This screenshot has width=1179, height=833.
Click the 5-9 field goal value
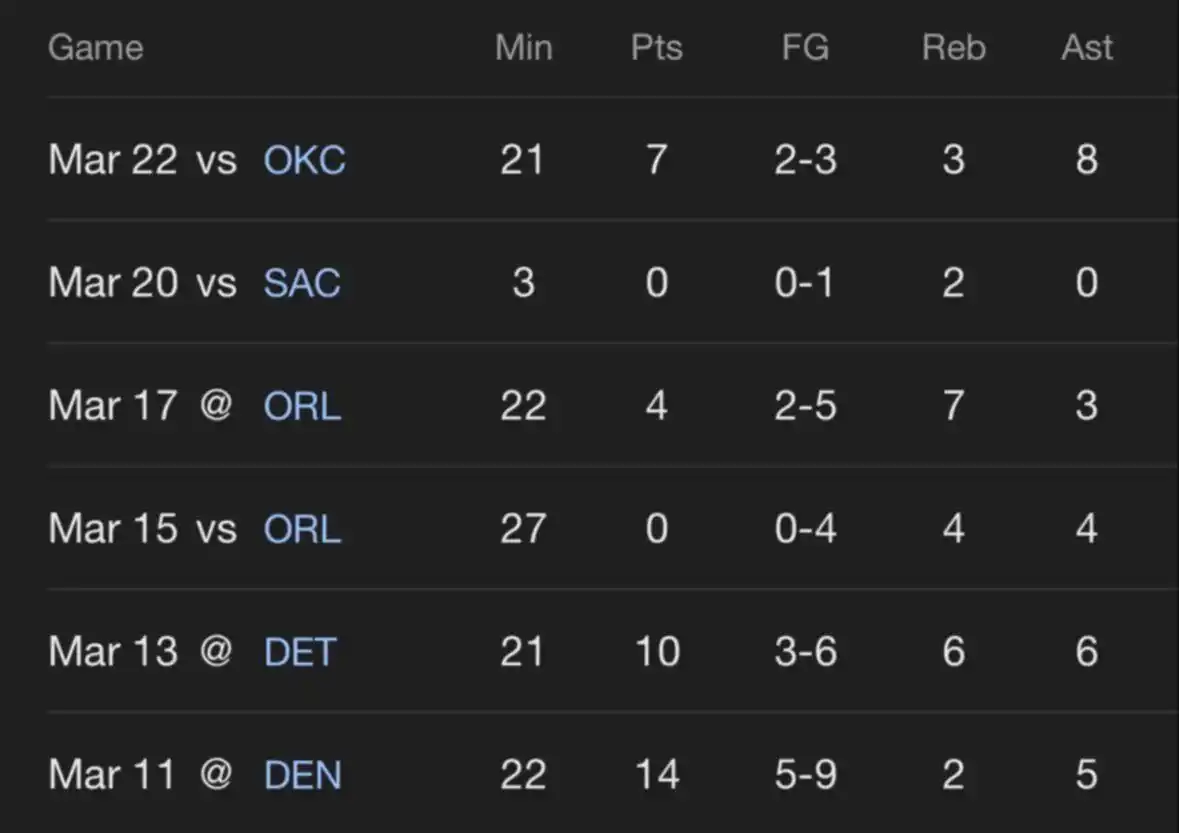pos(805,775)
